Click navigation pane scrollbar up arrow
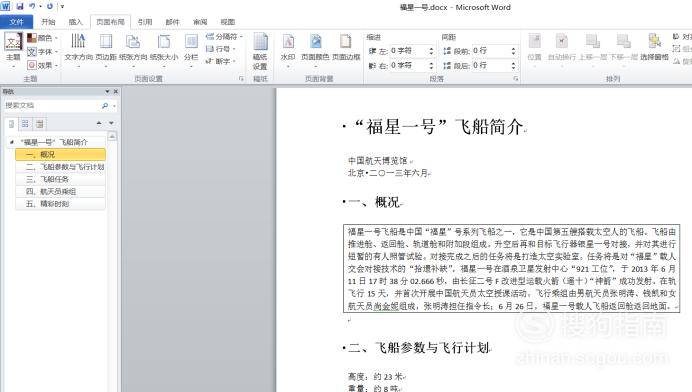Viewport: 692px width, 392px height. coord(113,136)
